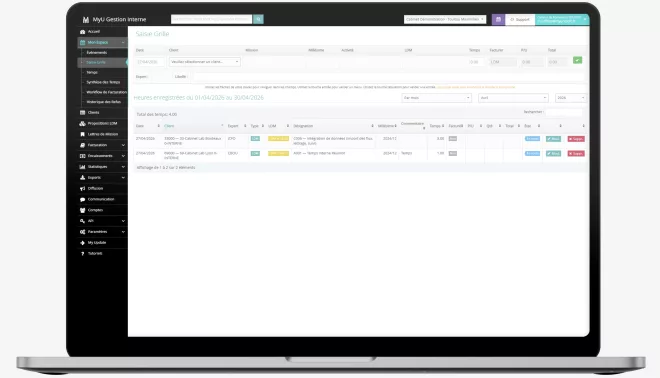Click the Support button in header
The width and height of the screenshot is (660, 378).
520,19
